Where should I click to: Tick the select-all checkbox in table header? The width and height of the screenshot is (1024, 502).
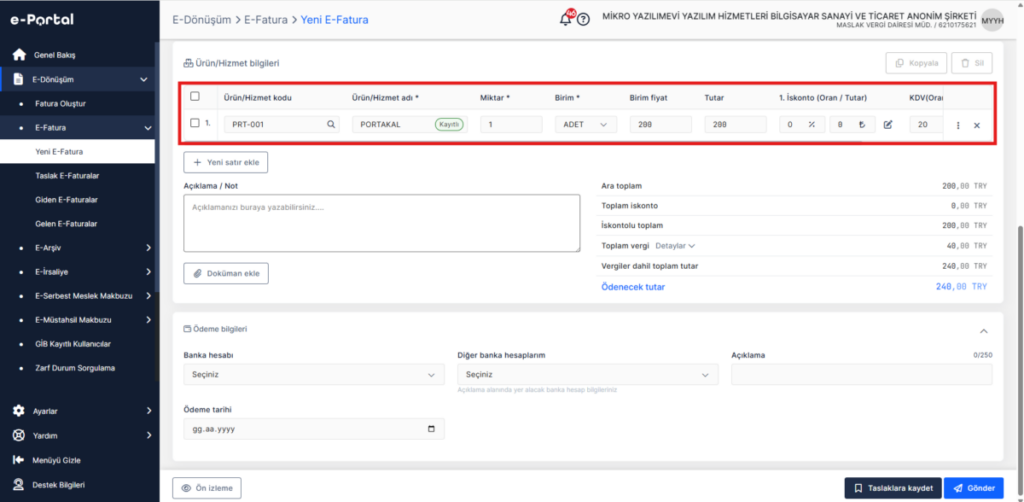pos(195,97)
